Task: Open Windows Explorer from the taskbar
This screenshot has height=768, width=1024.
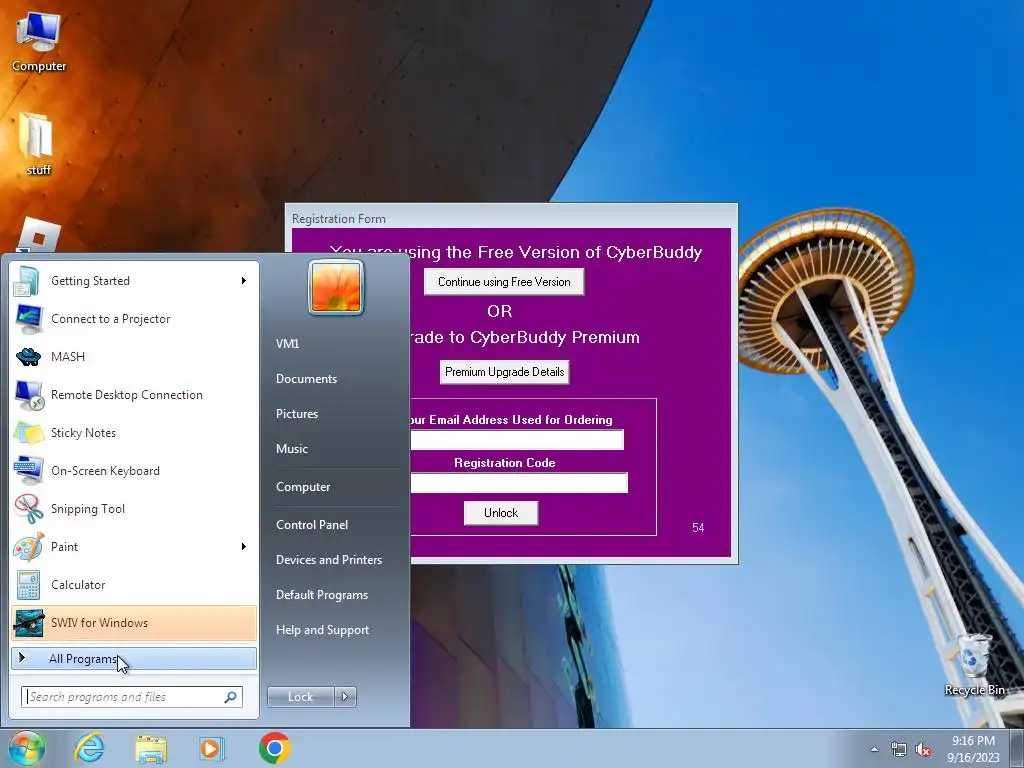Action: 151,748
